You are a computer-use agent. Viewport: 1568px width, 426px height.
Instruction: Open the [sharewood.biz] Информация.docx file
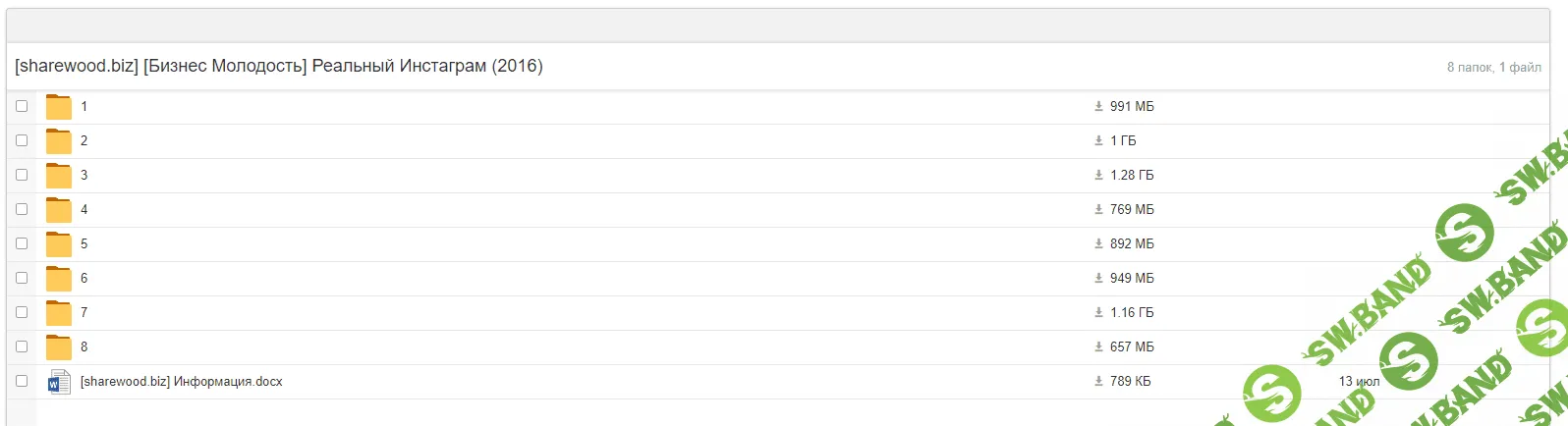(182, 382)
